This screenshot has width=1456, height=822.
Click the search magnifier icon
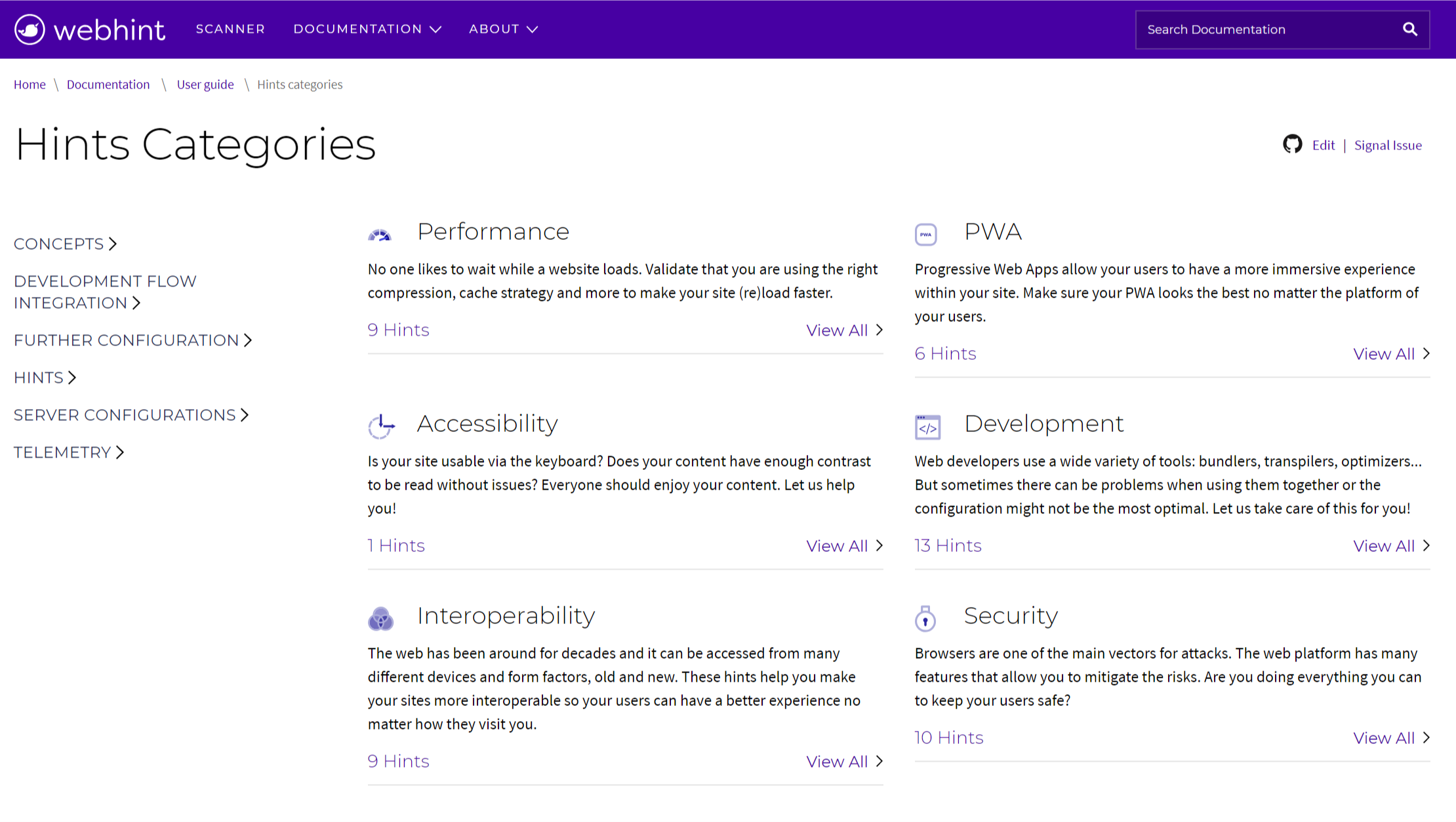(1410, 29)
